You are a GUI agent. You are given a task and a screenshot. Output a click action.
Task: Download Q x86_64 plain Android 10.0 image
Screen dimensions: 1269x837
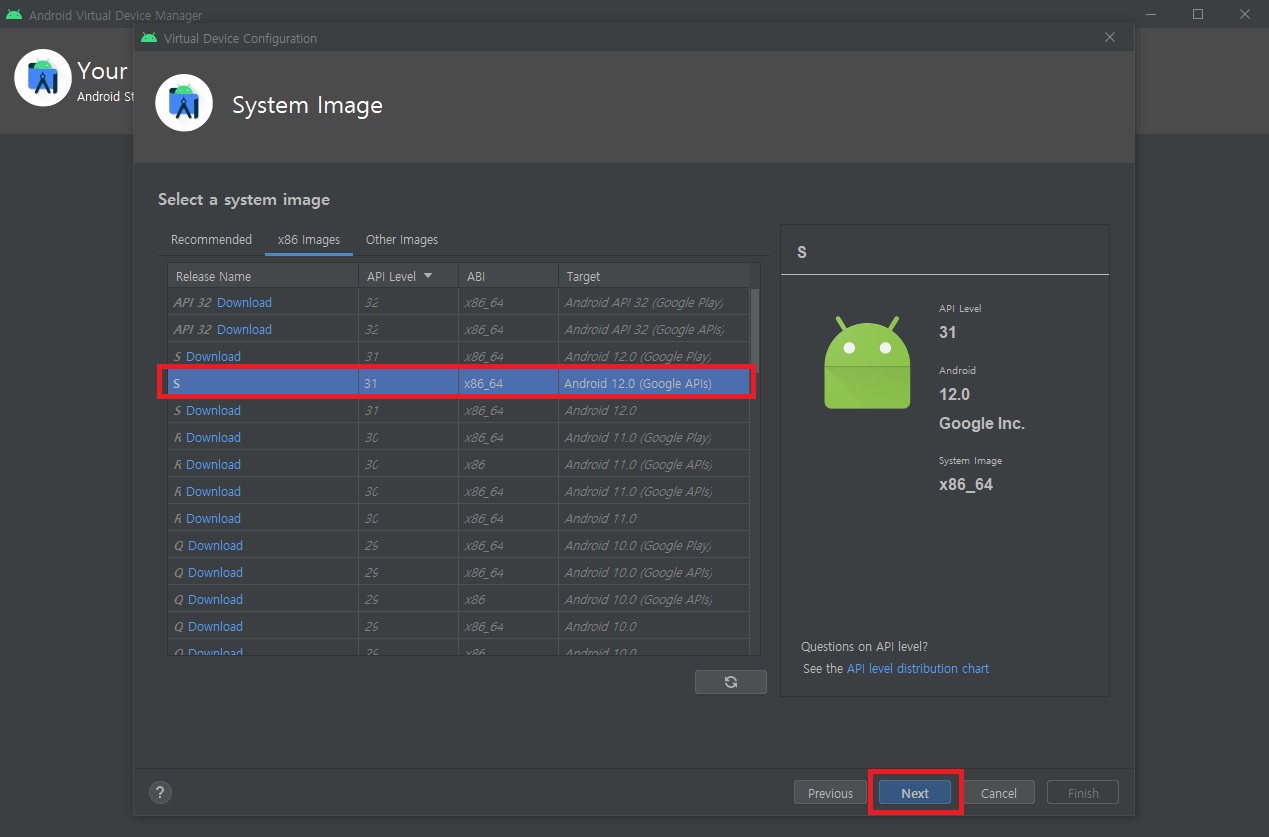(x=215, y=626)
